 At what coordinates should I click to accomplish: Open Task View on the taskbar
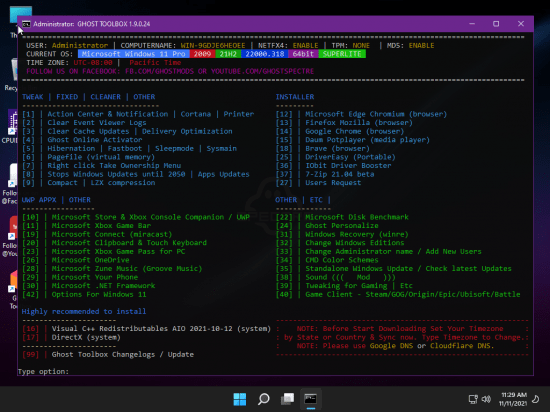pos(287,399)
